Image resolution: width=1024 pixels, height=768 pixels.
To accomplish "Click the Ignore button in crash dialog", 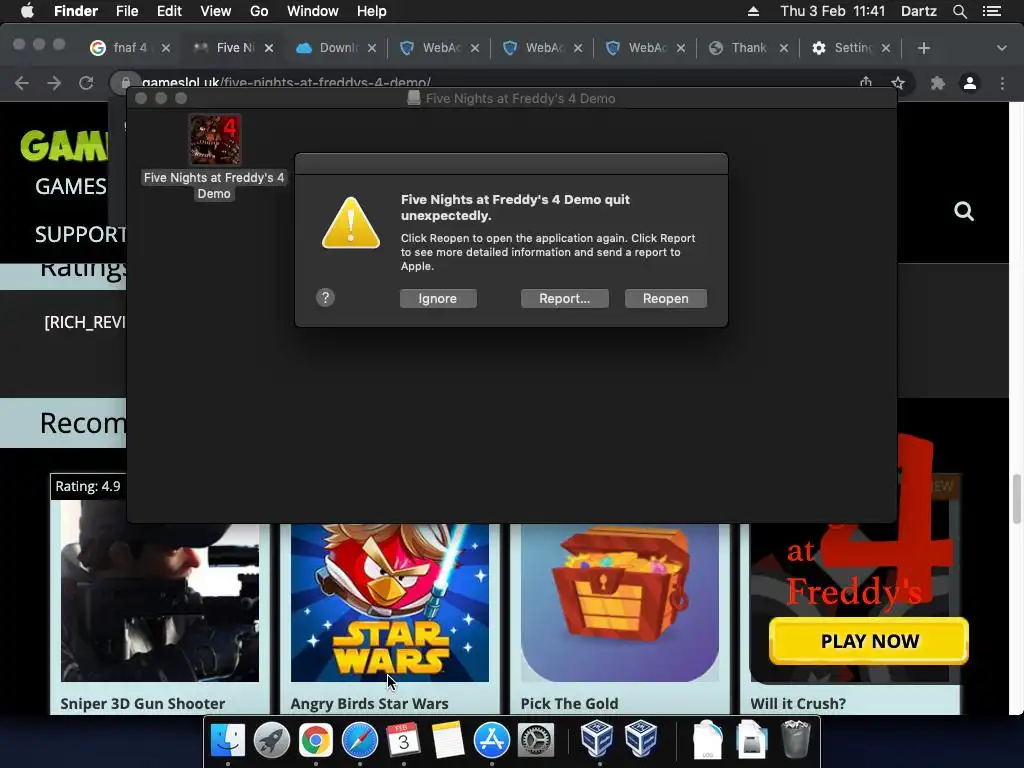I will tap(438, 298).
